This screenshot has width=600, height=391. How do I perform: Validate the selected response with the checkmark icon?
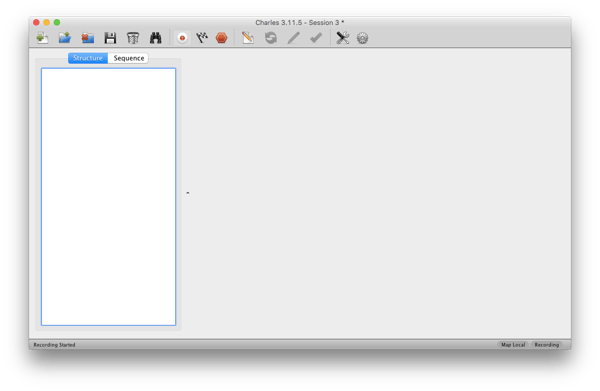pyautogui.click(x=316, y=38)
